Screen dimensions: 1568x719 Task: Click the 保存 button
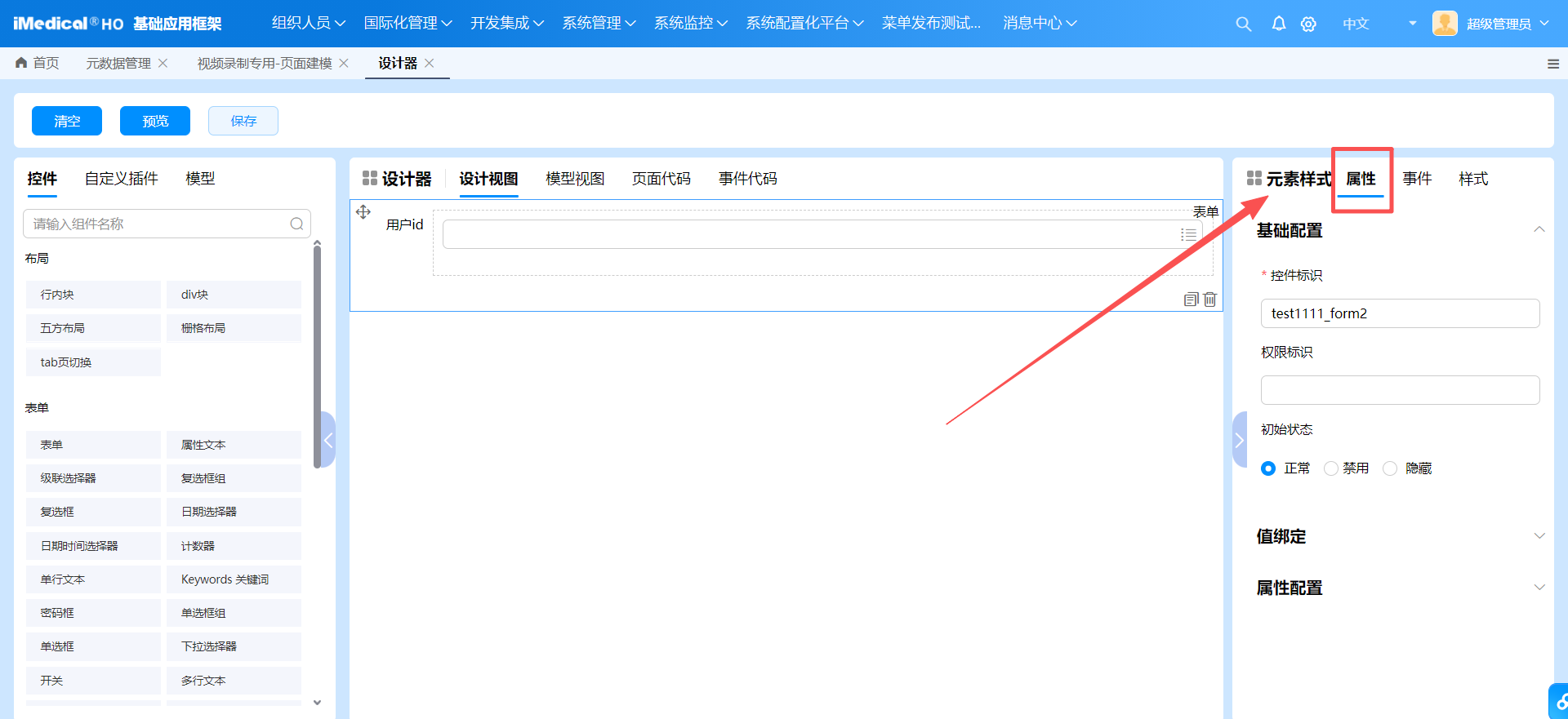point(243,121)
